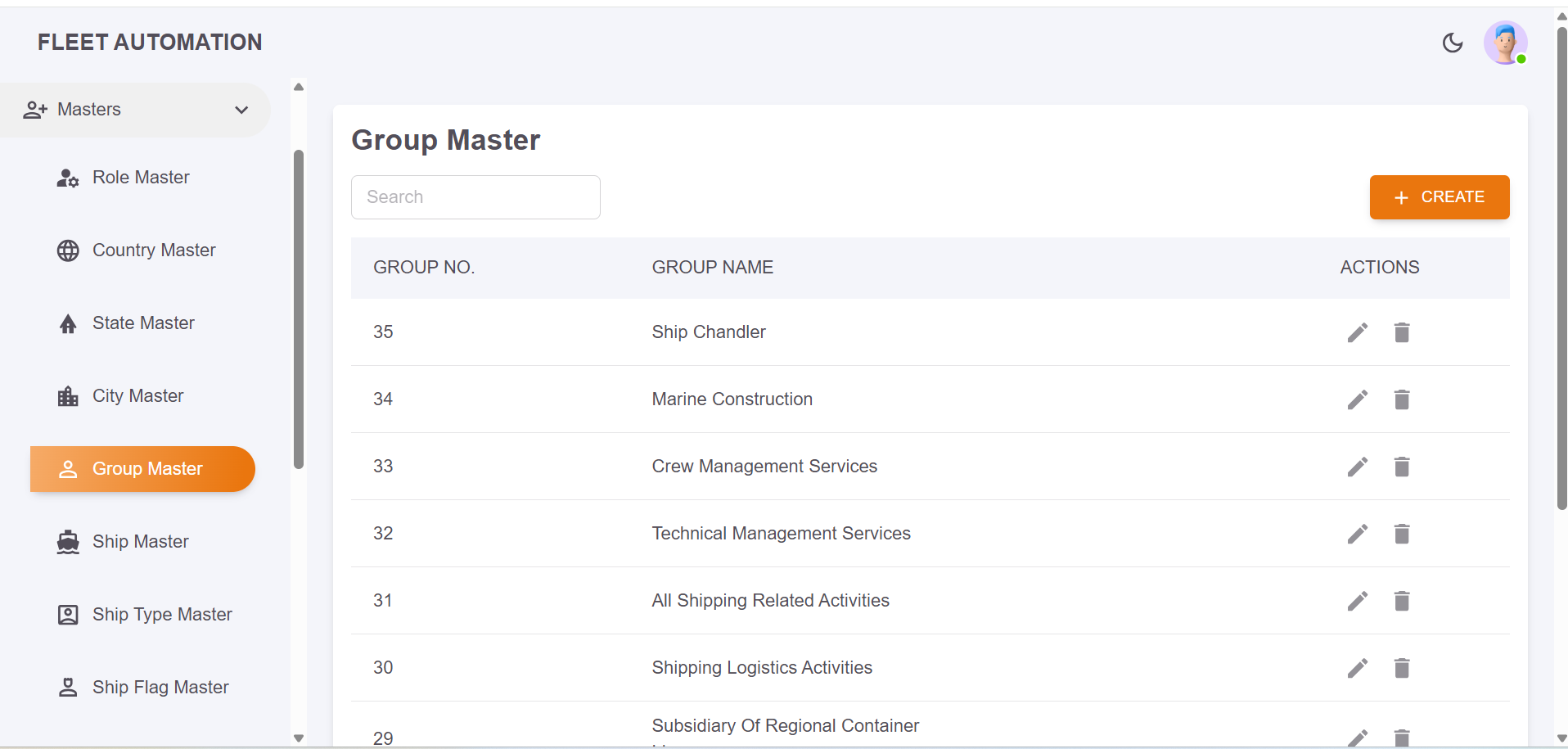Screen dimensions: 1568x749
Task: Open the edit pencil for Ship Chandler
Action: (x=1358, y=332)
